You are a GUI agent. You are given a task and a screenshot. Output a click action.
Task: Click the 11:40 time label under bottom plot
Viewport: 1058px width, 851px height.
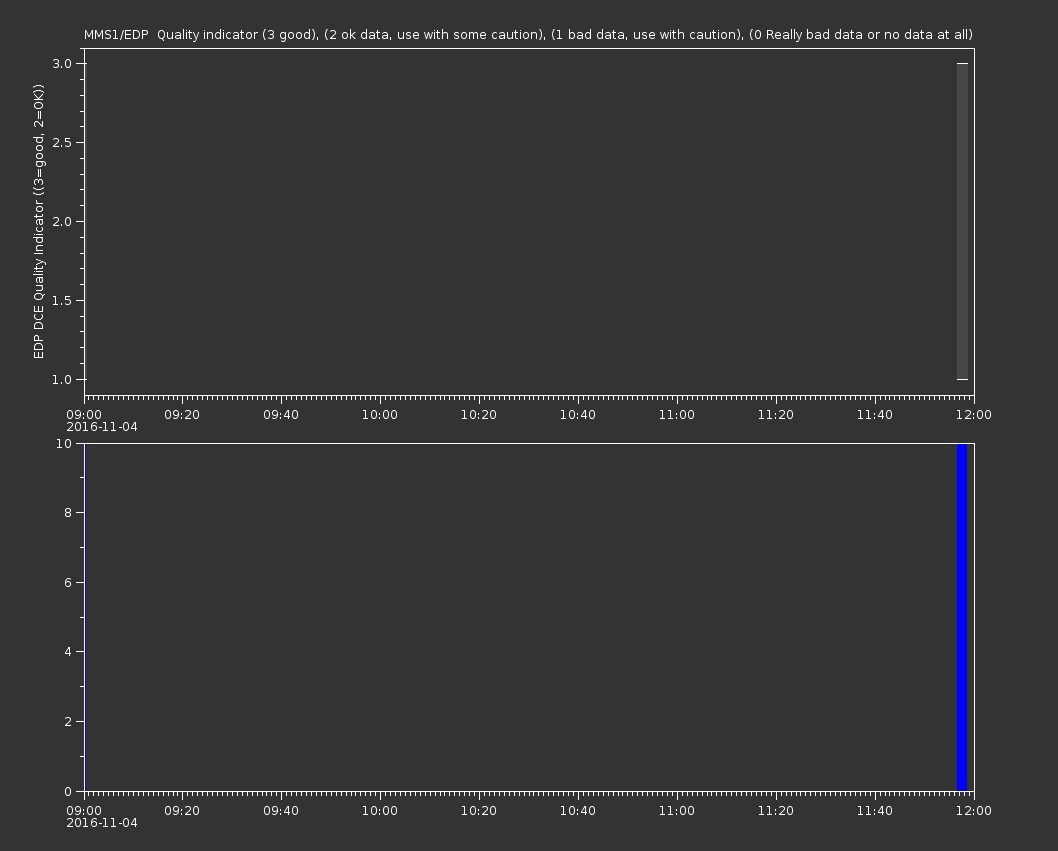pos(874,811)
